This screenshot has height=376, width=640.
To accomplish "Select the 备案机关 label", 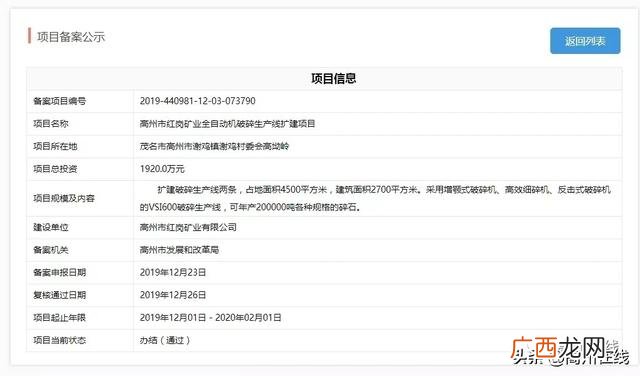I will pyautogui.click(x=51, y=250).
